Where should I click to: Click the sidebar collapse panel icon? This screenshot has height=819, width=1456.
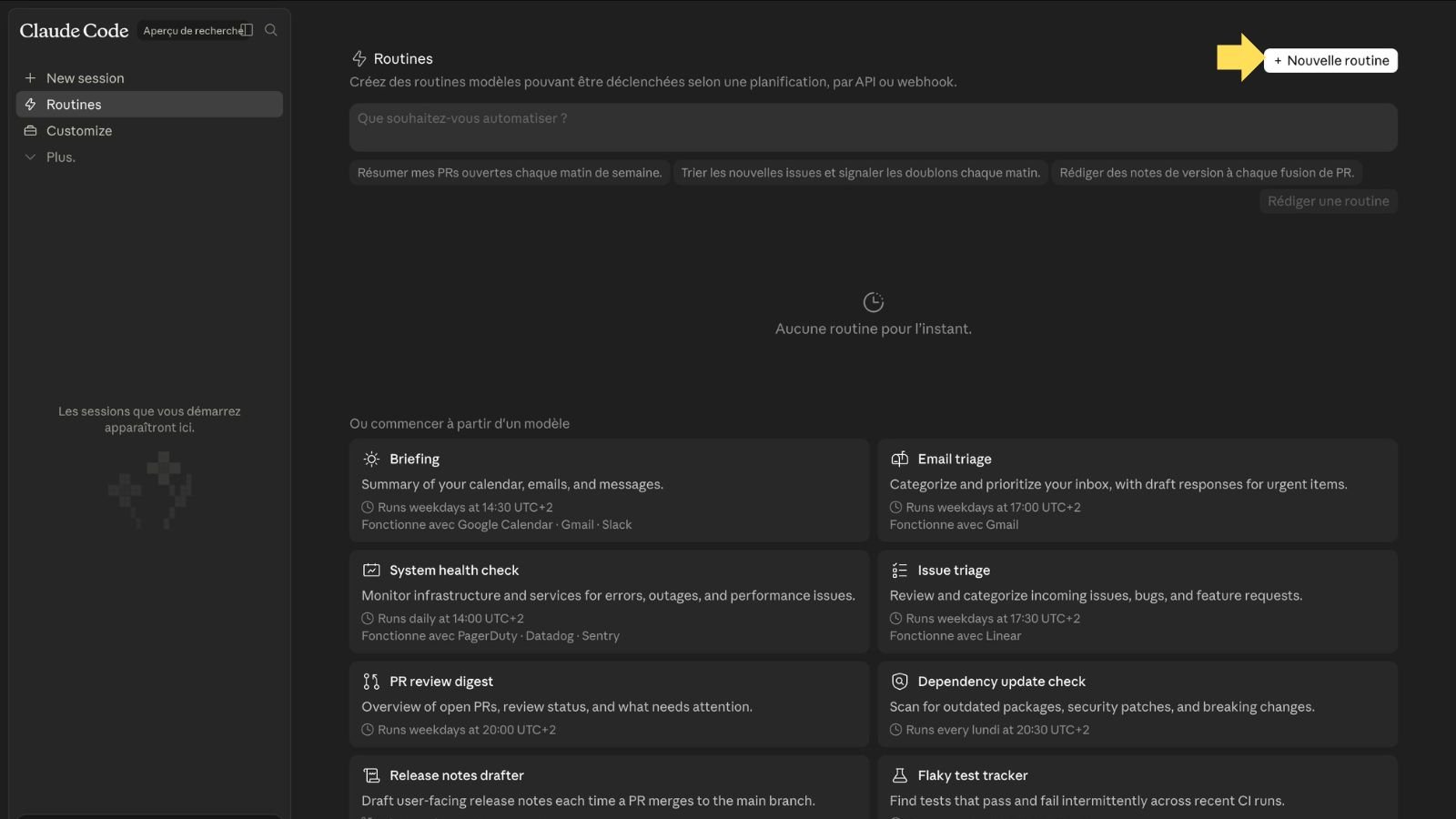[x=247, y=30]
